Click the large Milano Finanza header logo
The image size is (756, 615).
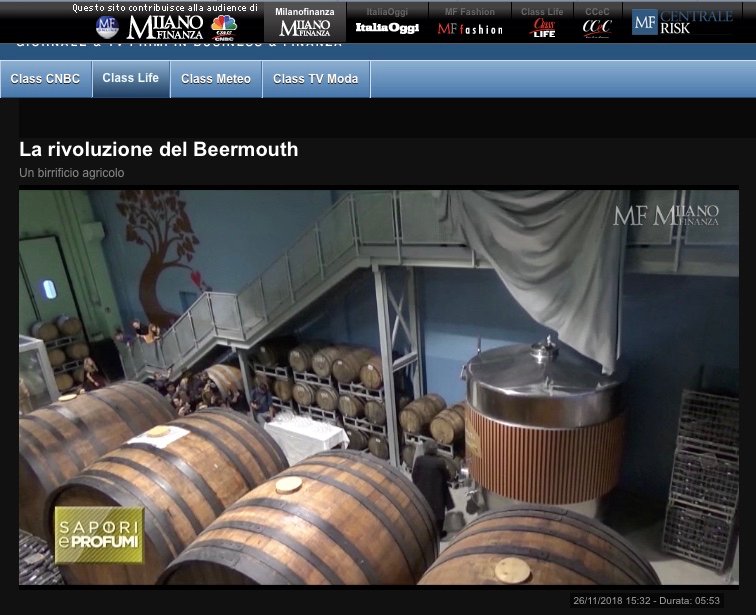pyautogui.click(x=165, y=27)
